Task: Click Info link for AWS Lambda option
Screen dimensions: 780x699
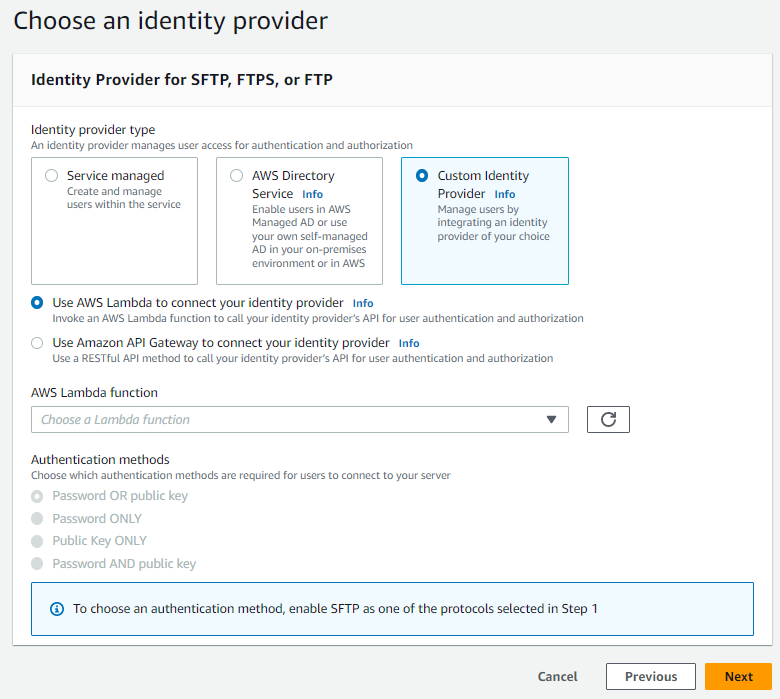Action: [363, 303]
